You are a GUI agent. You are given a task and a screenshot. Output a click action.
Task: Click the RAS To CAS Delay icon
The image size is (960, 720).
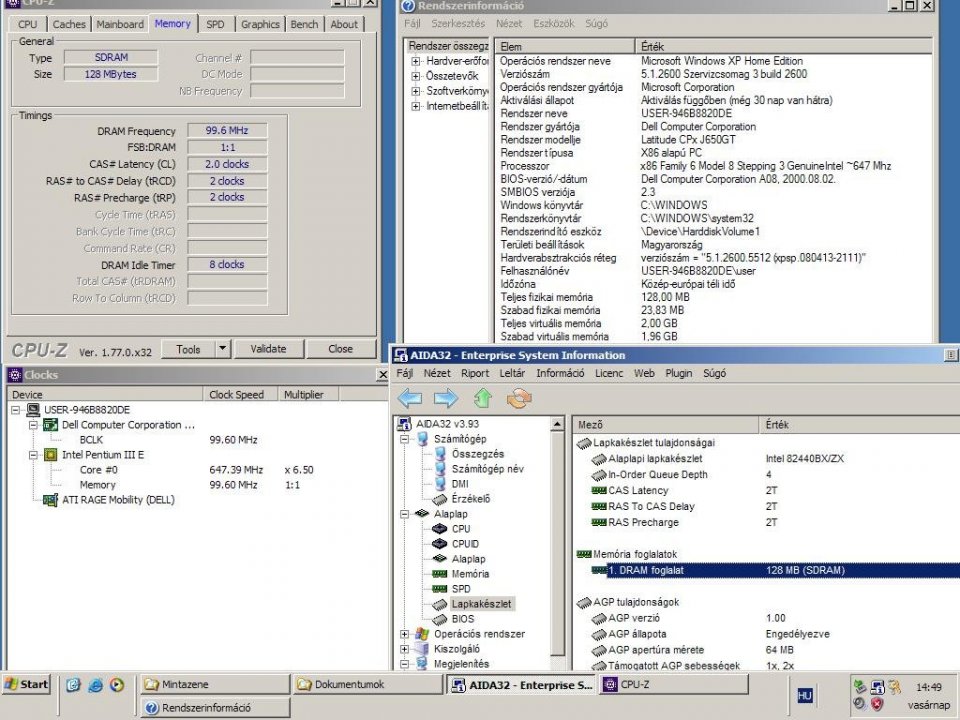coord(598,506)
